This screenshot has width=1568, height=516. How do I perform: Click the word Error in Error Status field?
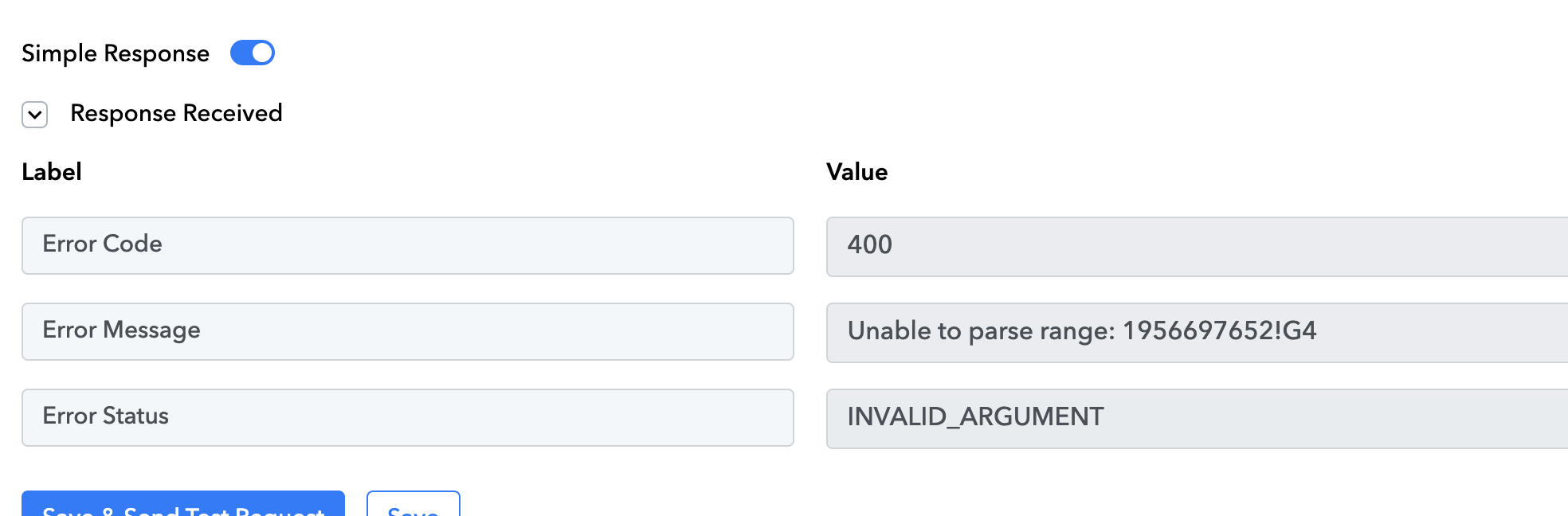[69, 416]
